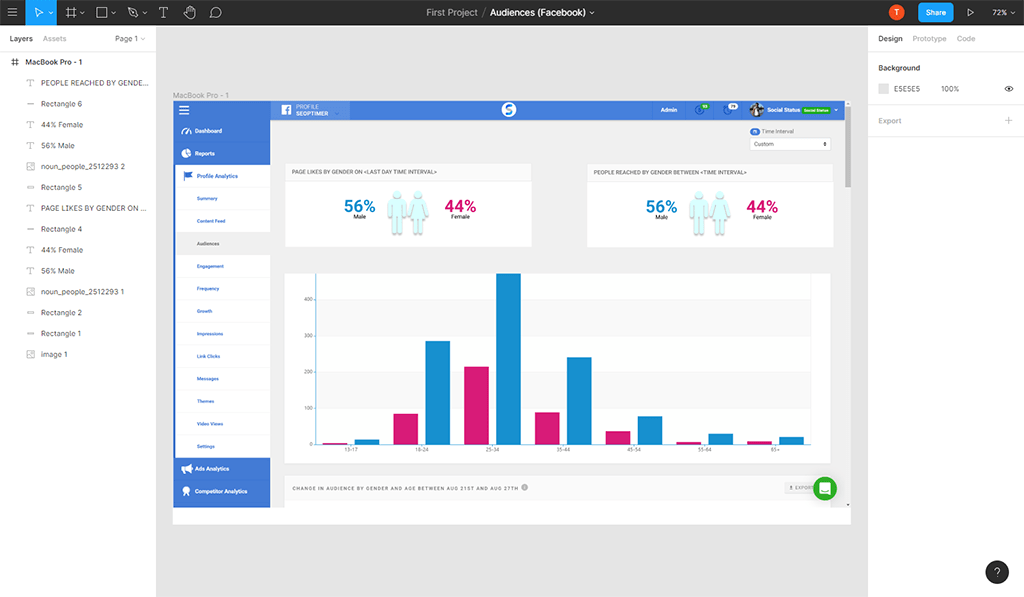Switch to the Layers tab
1024x597 pixels.
point(21,39)
